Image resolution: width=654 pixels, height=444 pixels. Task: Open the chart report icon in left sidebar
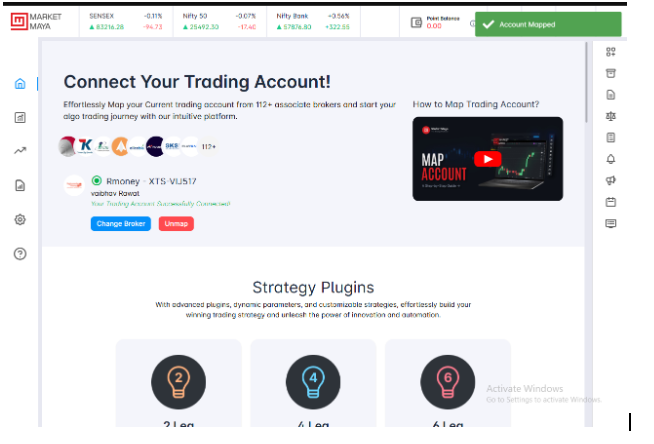pos(20,118)
